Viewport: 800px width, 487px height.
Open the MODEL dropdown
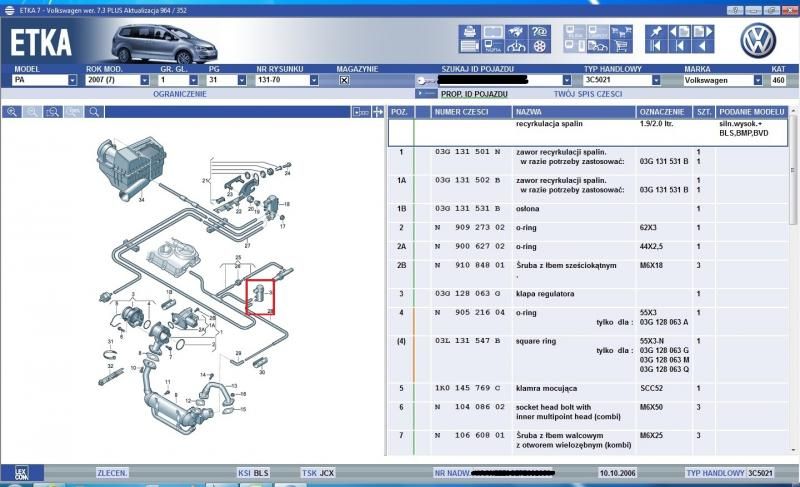coord(72,80)
